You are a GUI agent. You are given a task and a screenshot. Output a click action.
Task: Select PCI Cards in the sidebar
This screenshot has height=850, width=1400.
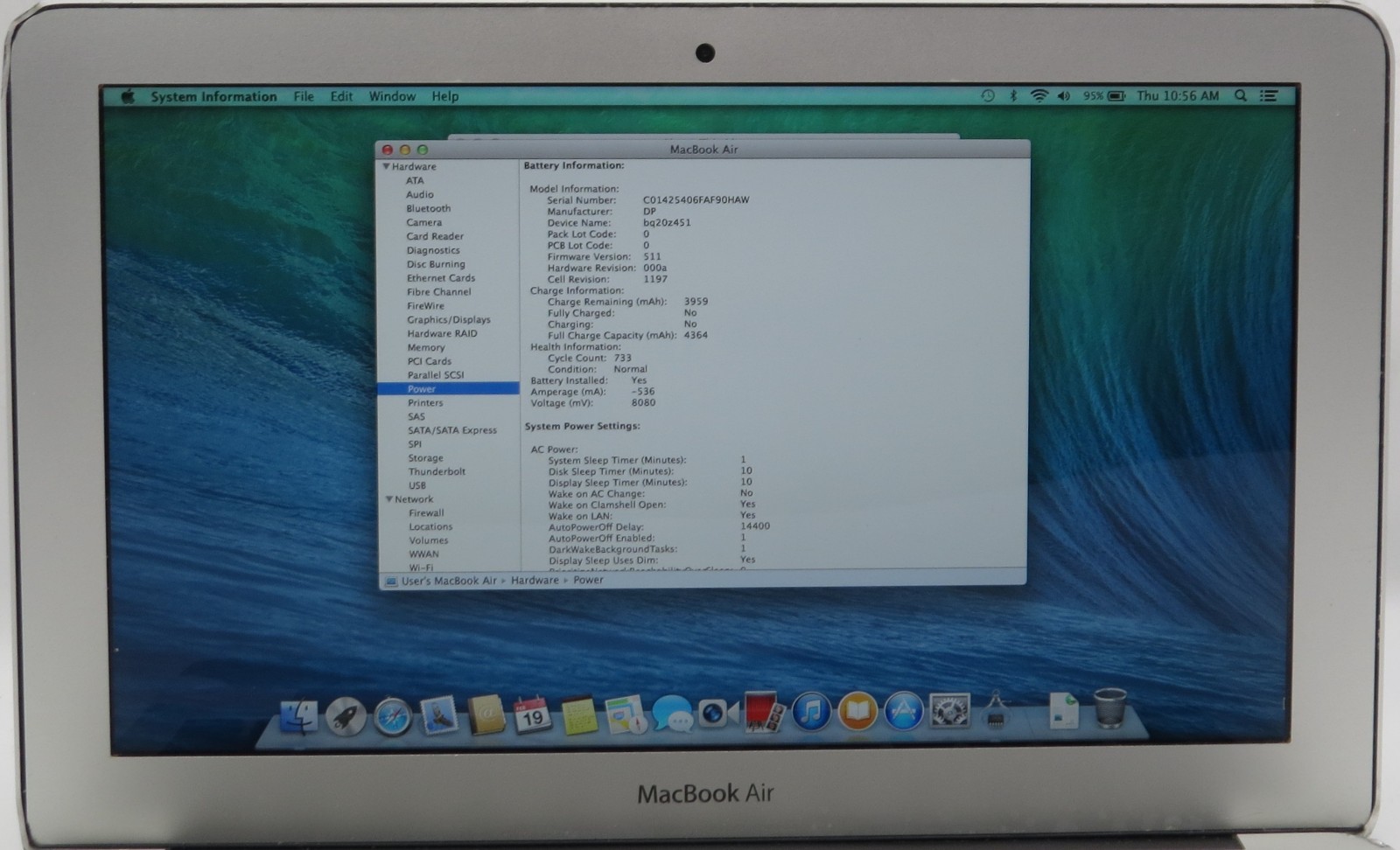pos(430,361)
